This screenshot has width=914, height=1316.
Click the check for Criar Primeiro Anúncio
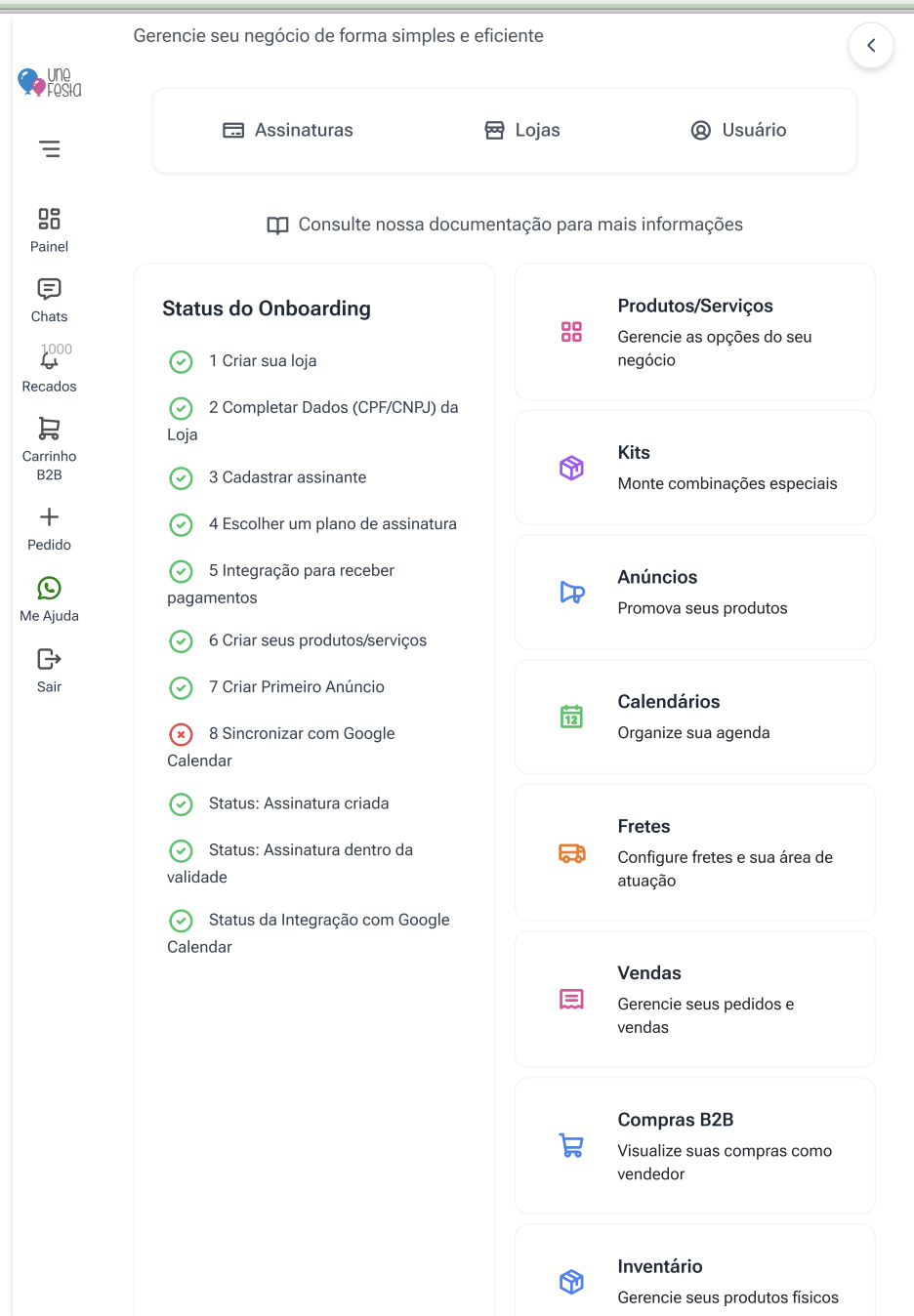click(182, 688)
